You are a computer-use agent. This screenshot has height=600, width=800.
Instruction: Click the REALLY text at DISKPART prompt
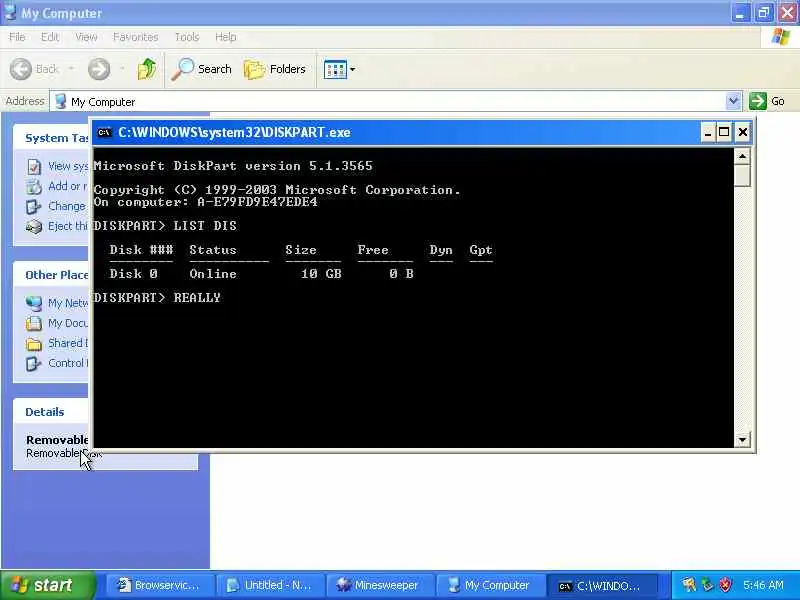point(197,297)
